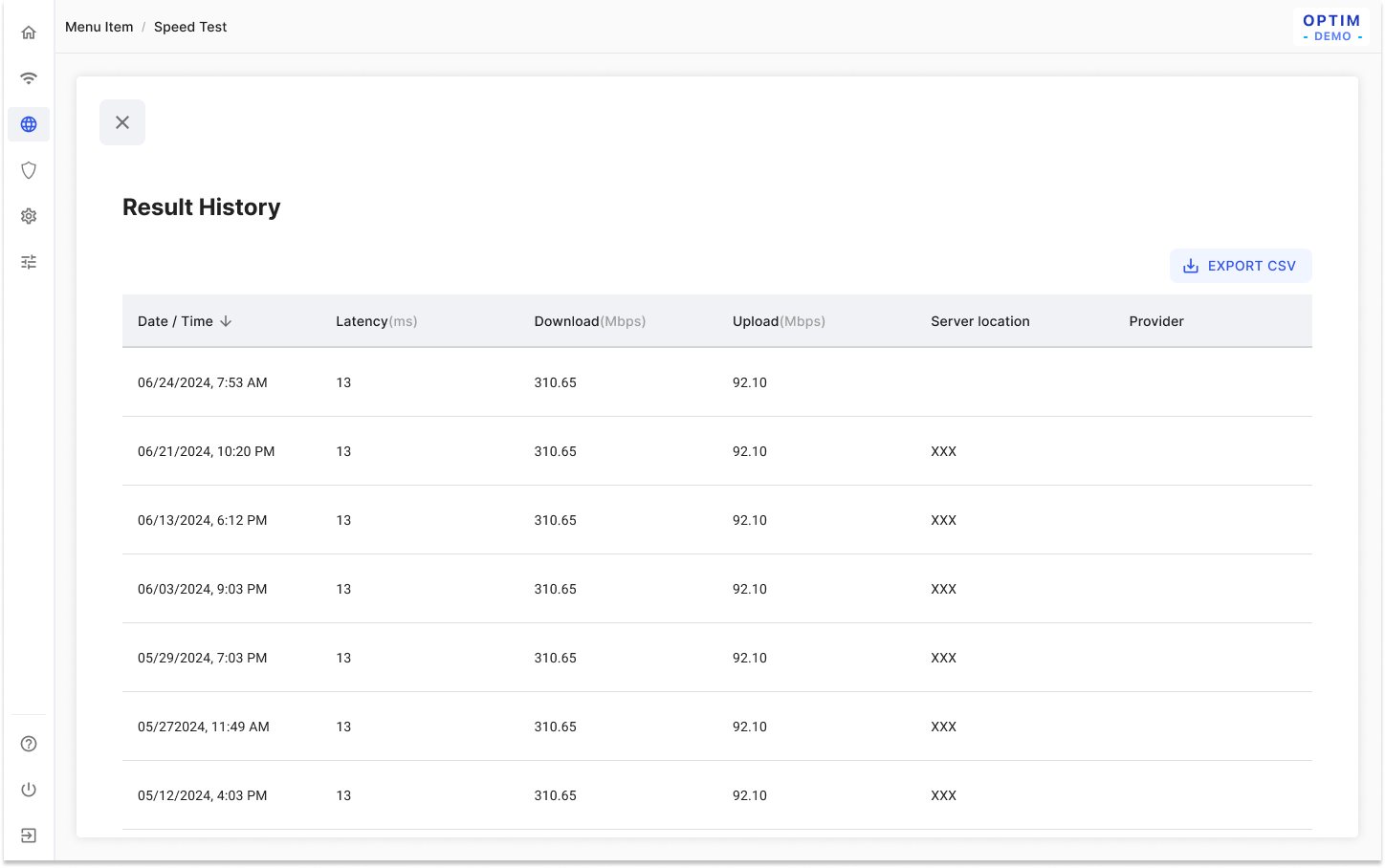Click upload 92.10 in the 06/13/2024 row
The width and height of the screenshot is (1385, 868).
pyautogui.click(x=750, y=520)
